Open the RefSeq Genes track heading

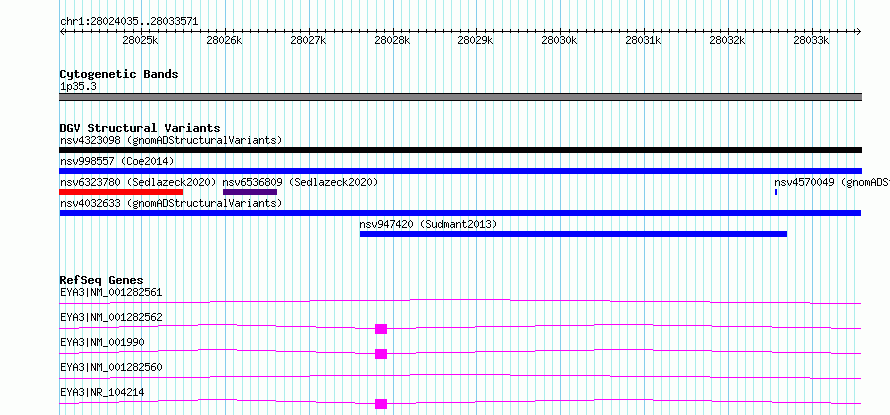tap(101, 280)
